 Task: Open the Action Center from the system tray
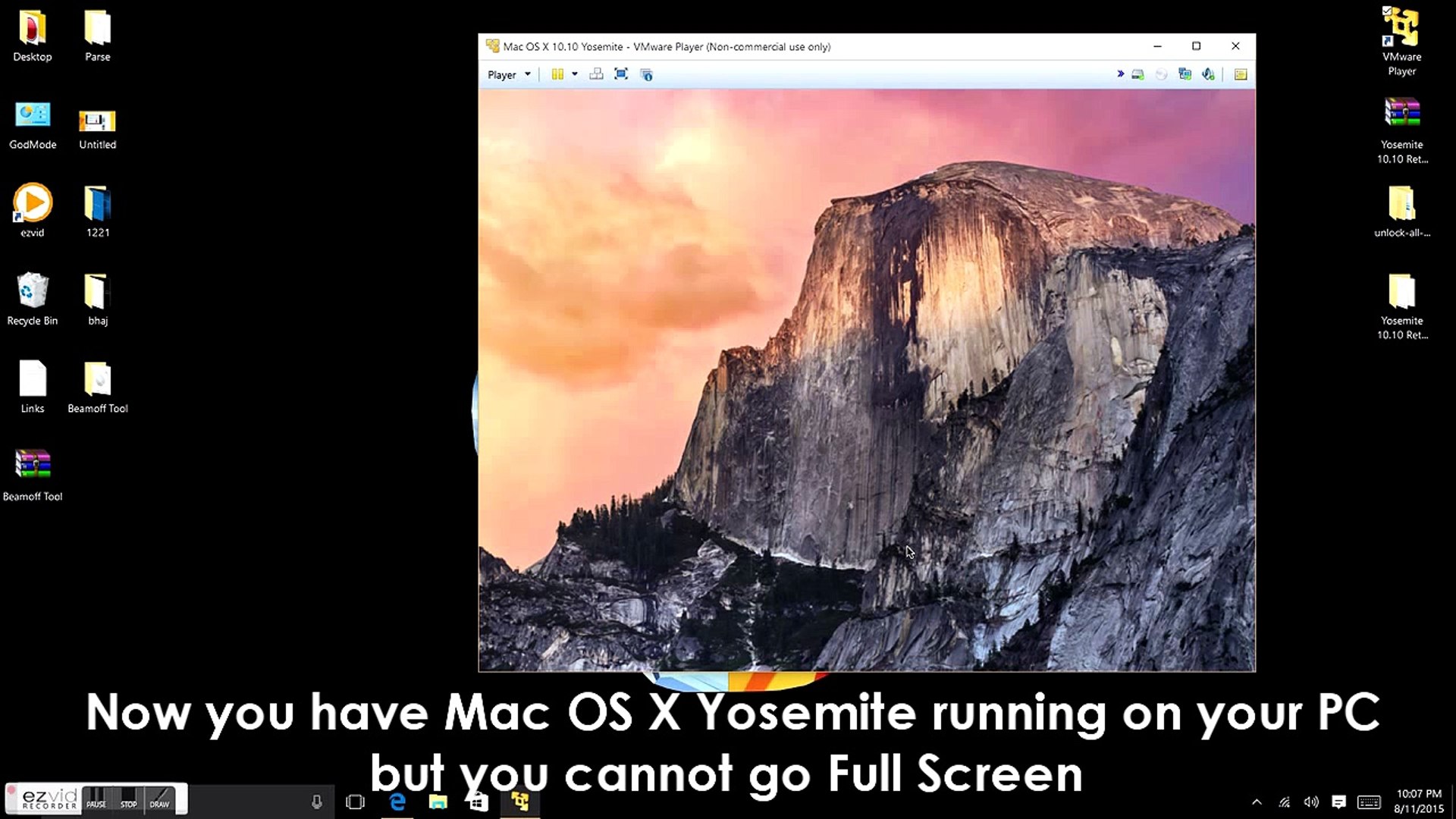1339,802
